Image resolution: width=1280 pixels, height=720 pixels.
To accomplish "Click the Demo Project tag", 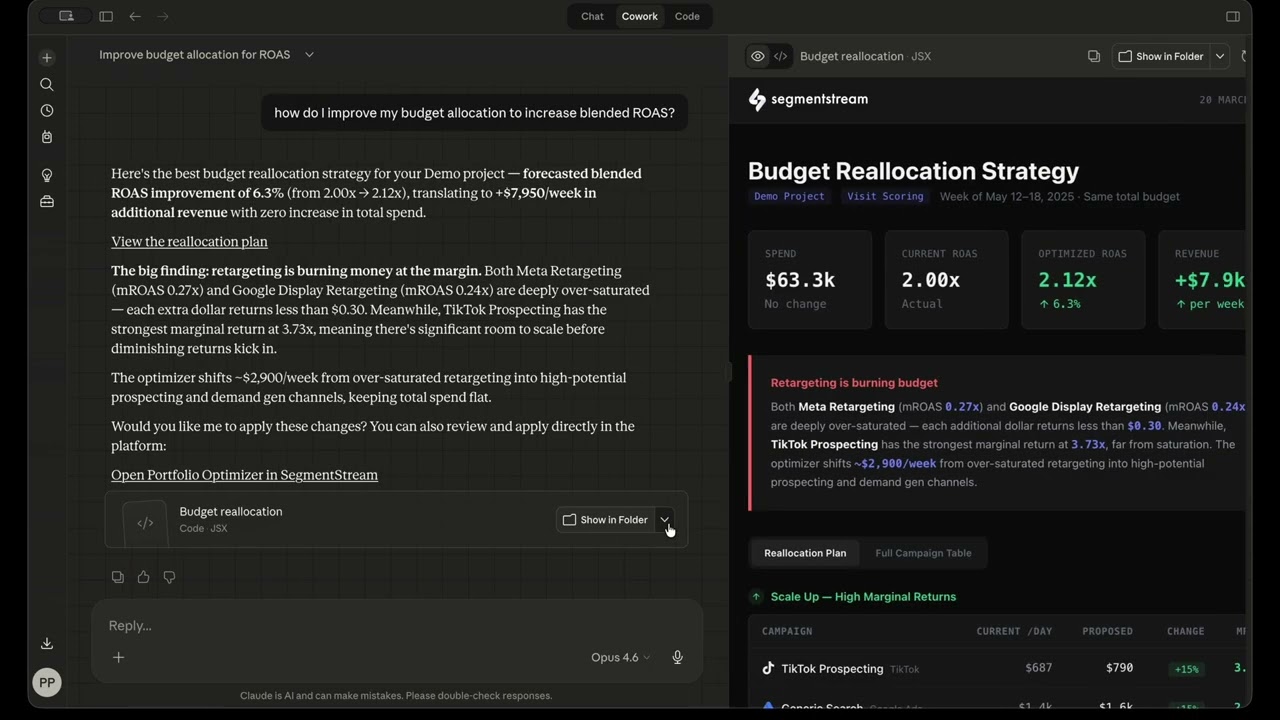I will click(789, 196).
